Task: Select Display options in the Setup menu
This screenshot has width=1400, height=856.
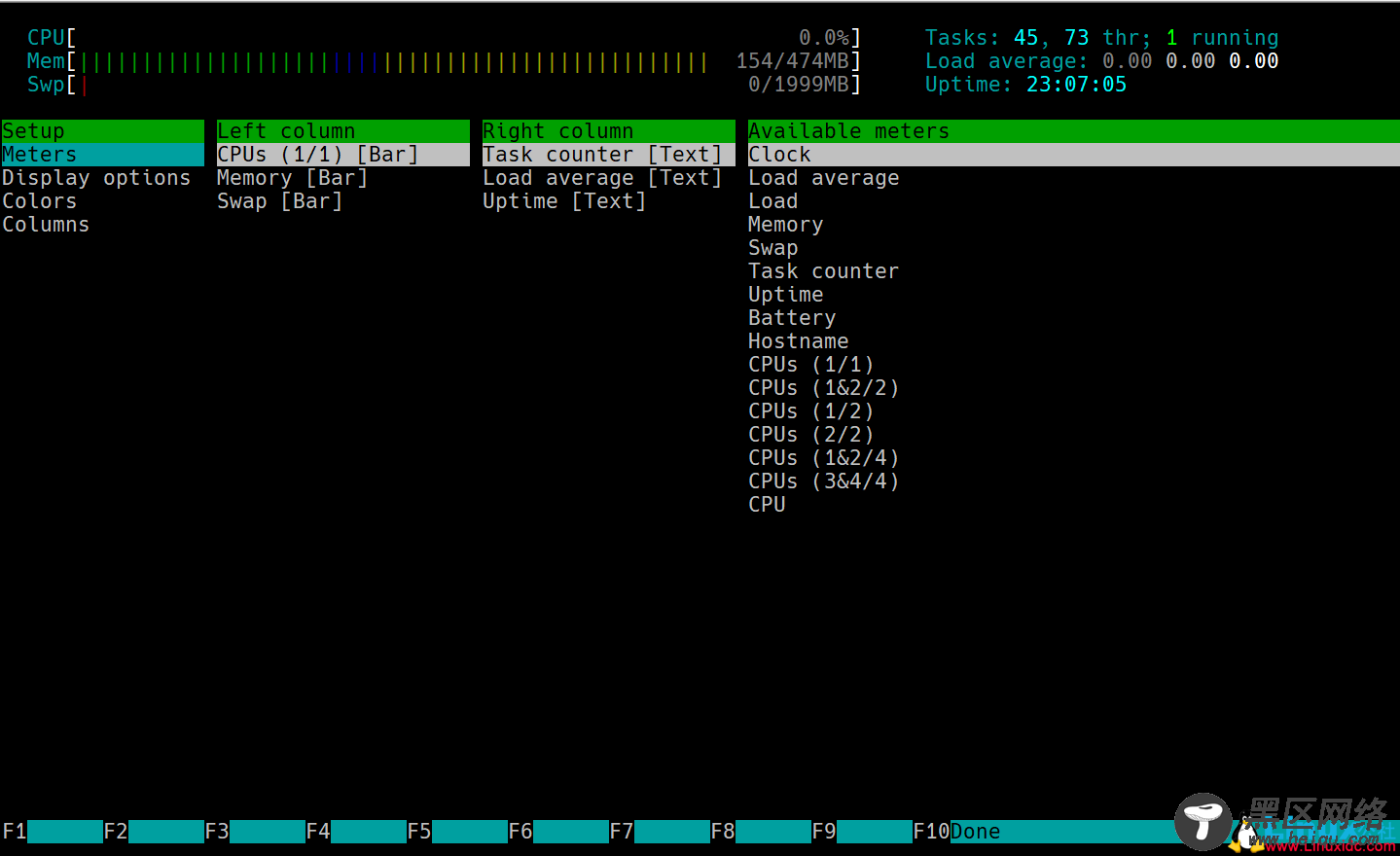Action: 96,178
